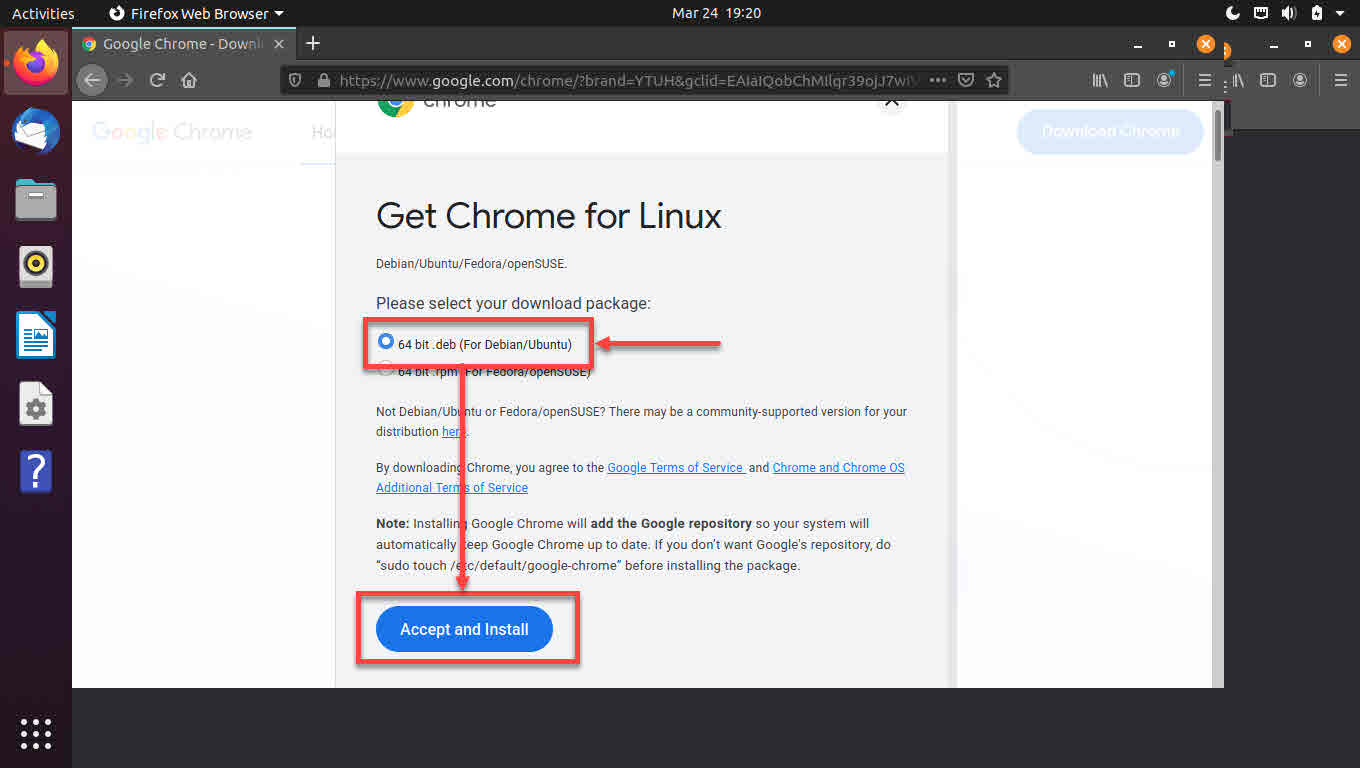Show site security info via padlock icon
Screen dimensions: 1360x768
pyautogui.click(x=322, y=80)
